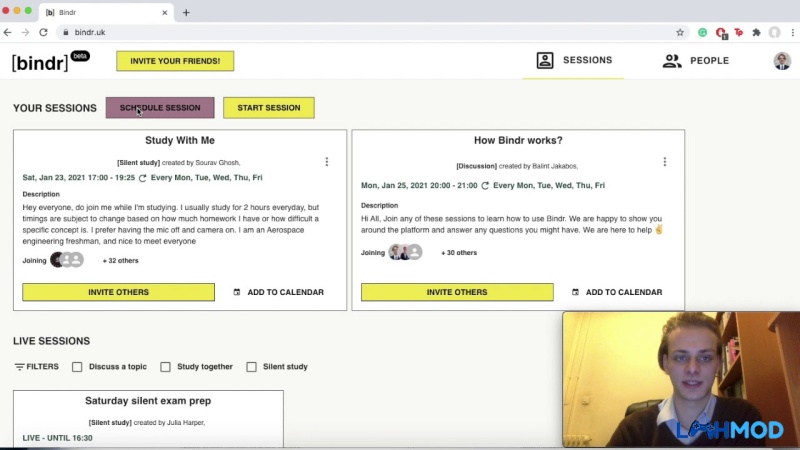Switch to the People tab
800x450 pixels.
(x=695, y=61)
